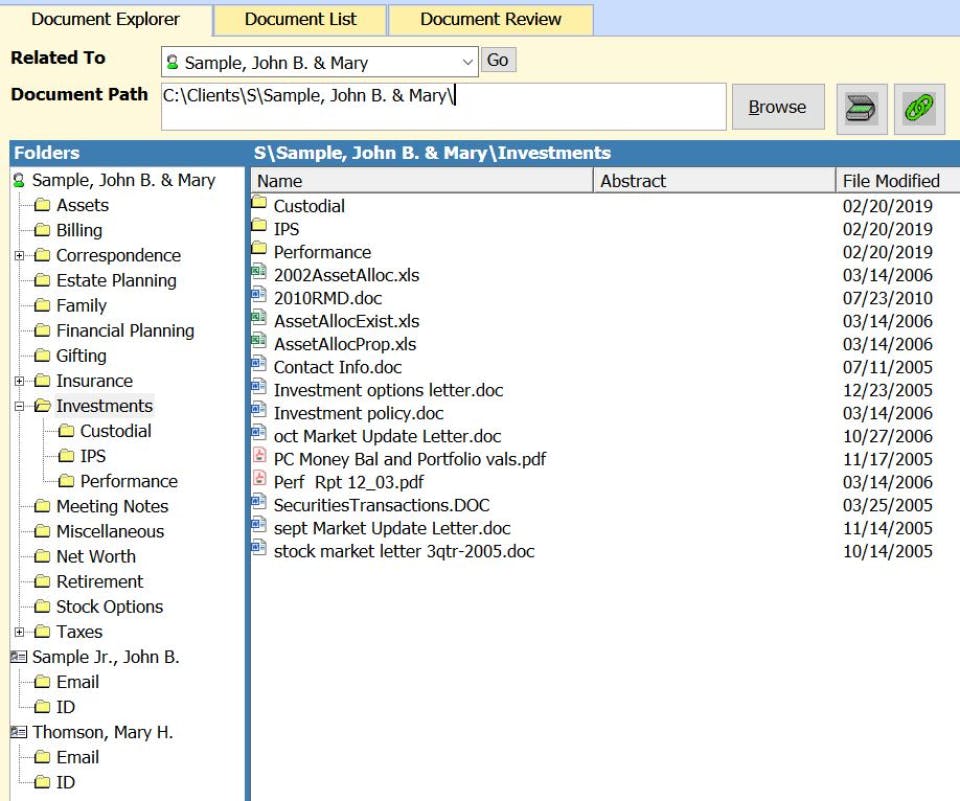Click date 10/14/2005 of stock market letter
This screenshot has height=801, width=960.
887,551
